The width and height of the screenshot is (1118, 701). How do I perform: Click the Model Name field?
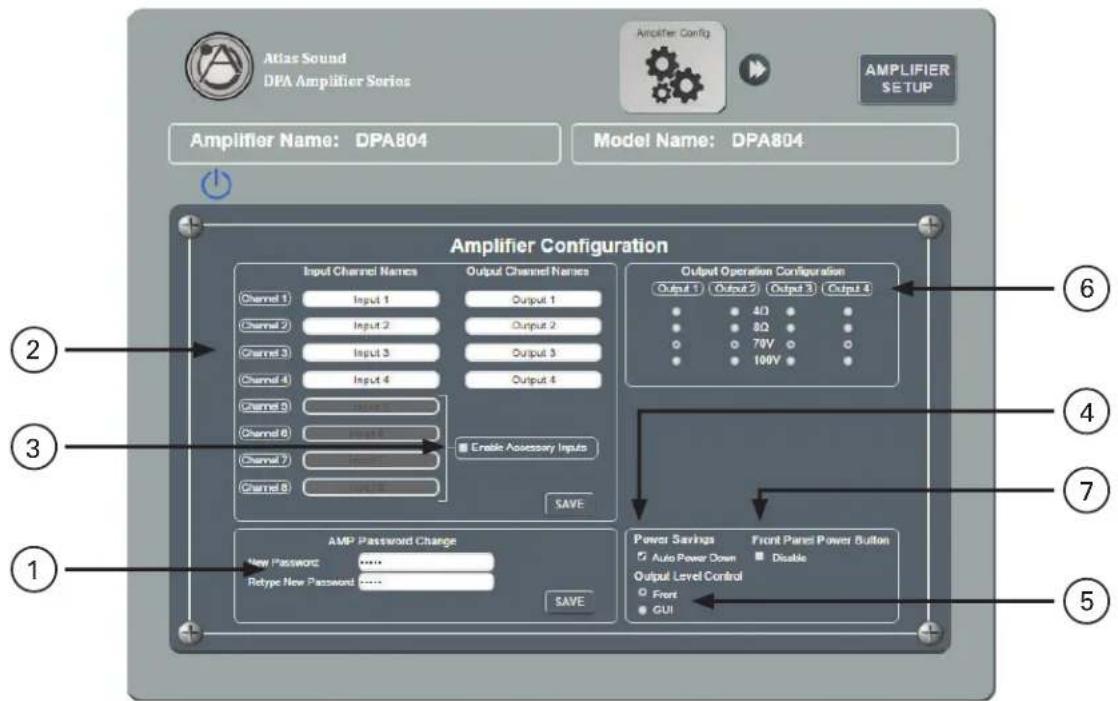pos(764,143)
